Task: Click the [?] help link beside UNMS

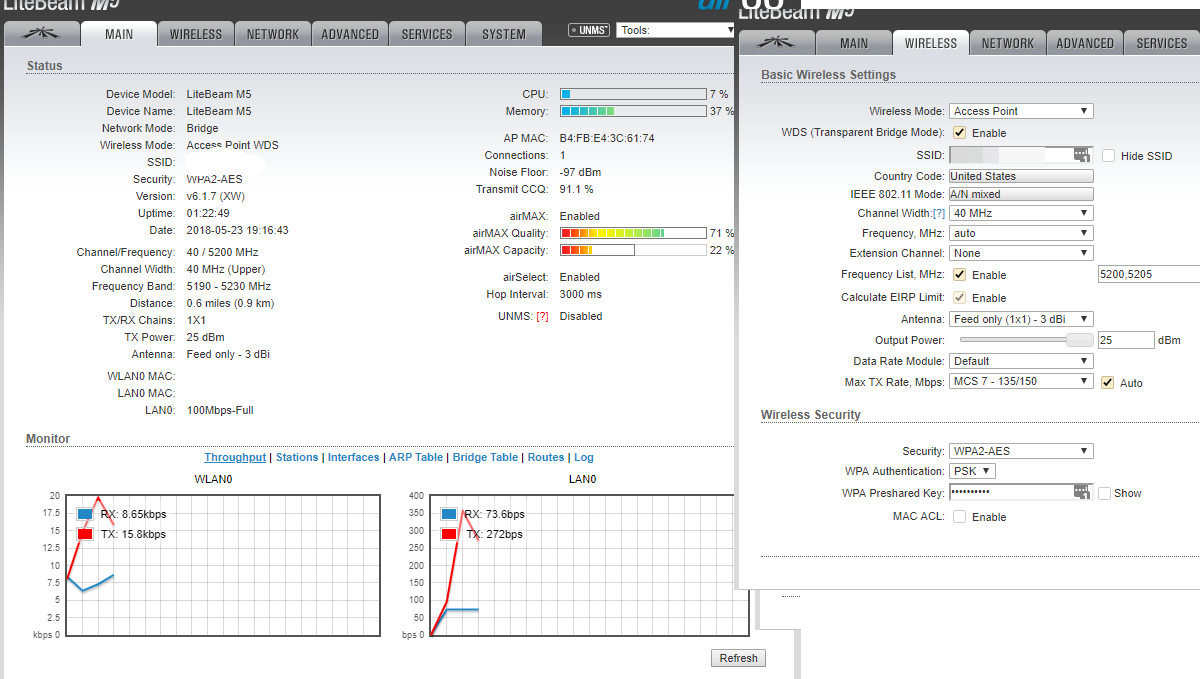Action: 542,316
